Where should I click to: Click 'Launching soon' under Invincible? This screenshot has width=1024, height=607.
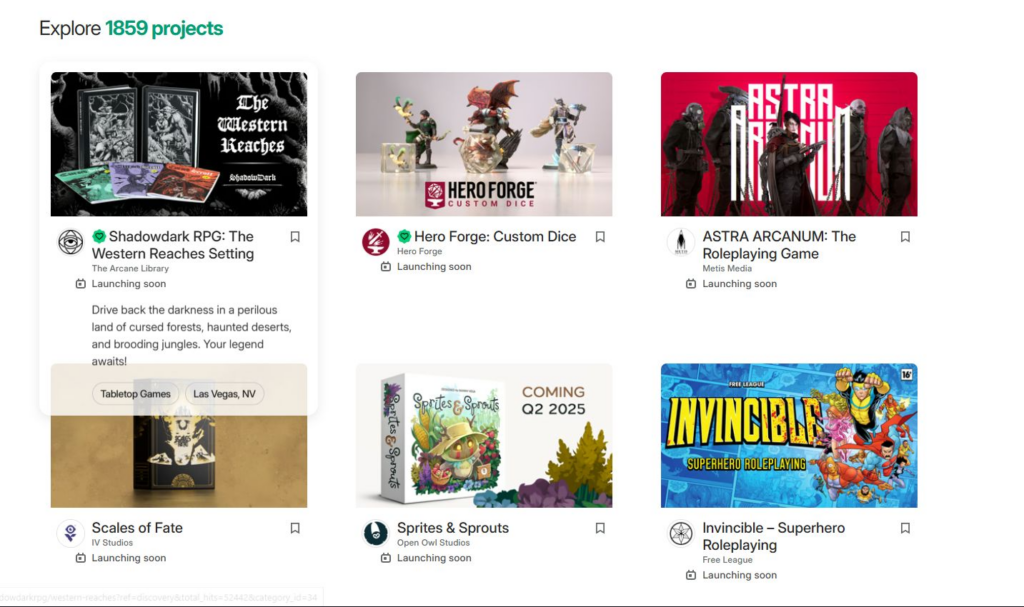tap(739, 575)
